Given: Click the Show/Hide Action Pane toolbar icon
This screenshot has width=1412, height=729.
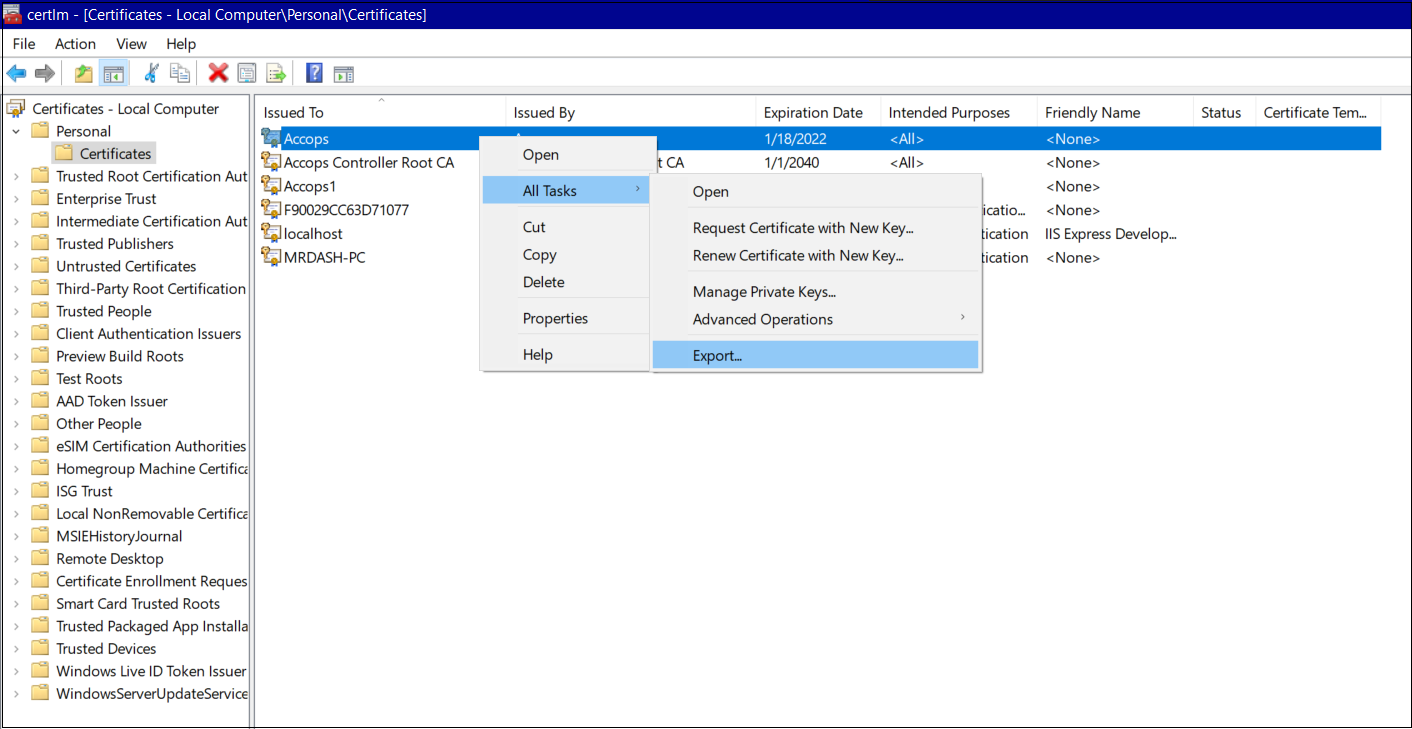Looking at the screenshot, I should coord(344,73).
